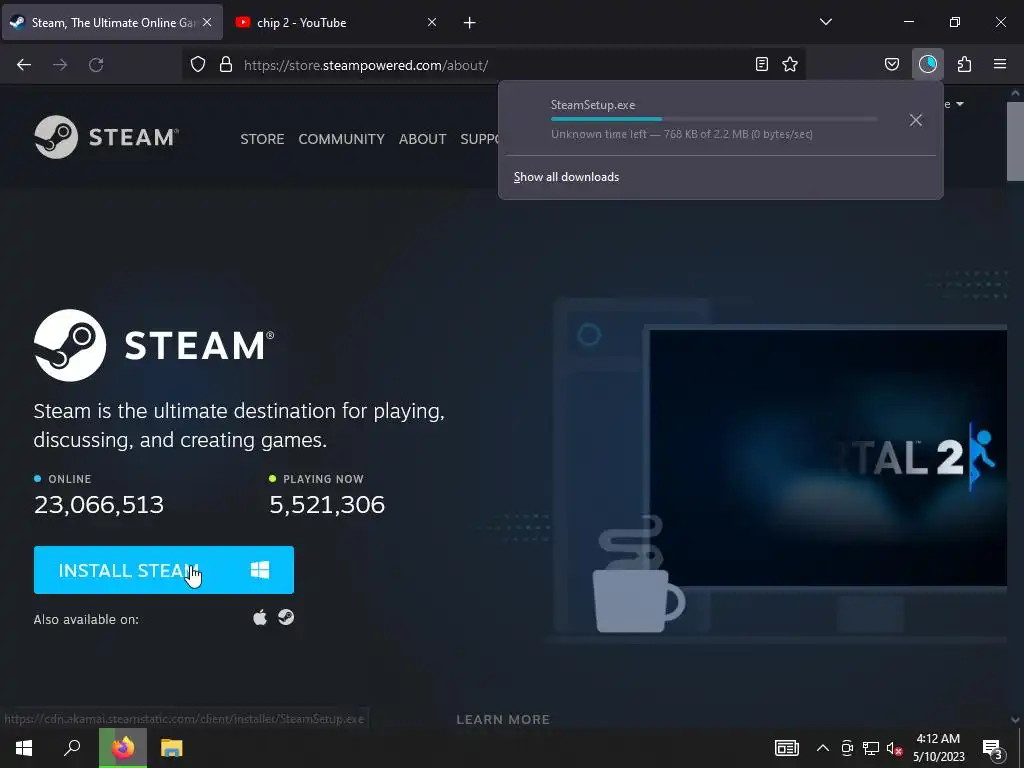Viewport: 1024px width, 768px height.
Task: Click the browser forward arrow
Action: point(60,65)
